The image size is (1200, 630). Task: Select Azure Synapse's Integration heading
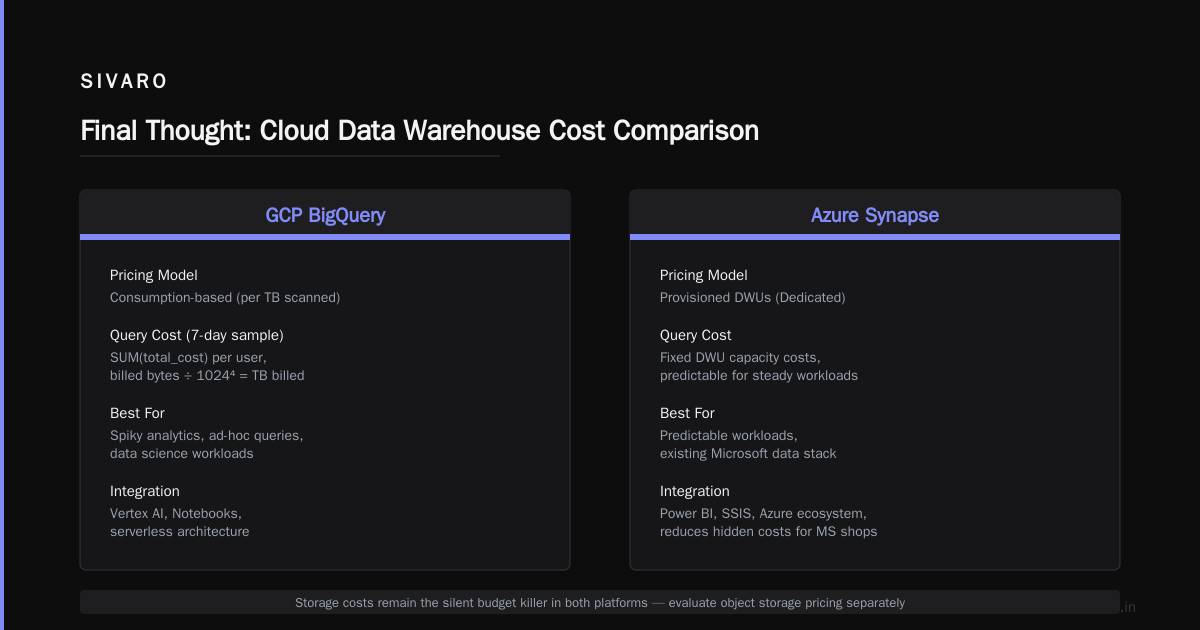695,491
